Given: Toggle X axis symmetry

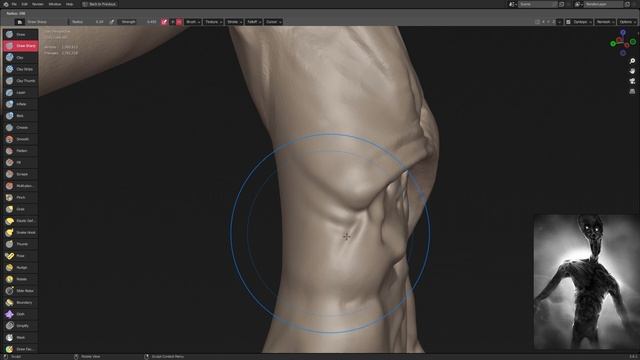Looking at the screenshot, I should (543, 22).
